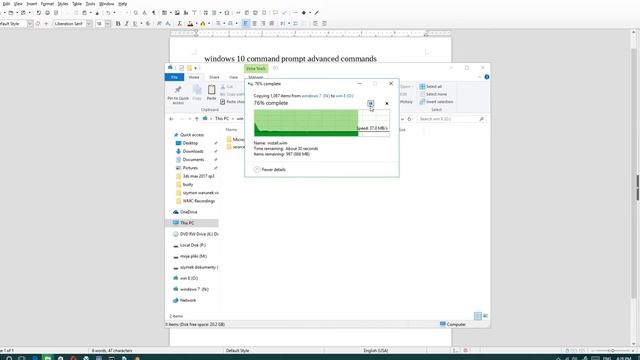Open 'moje pliki (M:)' drive

[x=190, y=256]
